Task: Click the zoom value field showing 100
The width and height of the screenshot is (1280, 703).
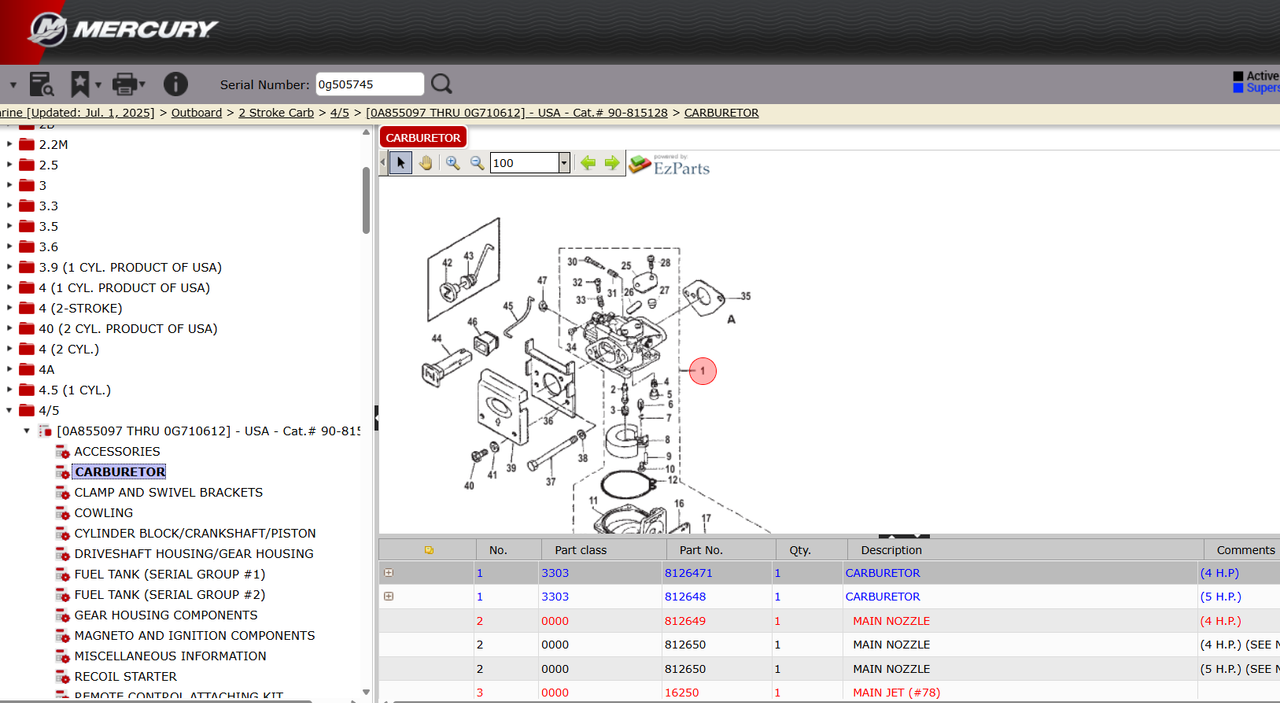Action: tap(524, 163)
